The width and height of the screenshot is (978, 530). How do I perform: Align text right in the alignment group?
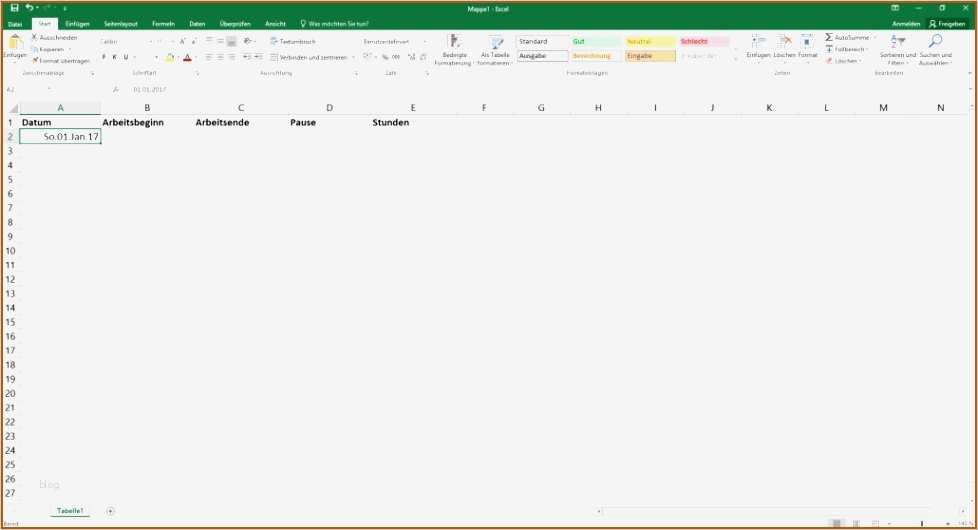coord(231,57)
